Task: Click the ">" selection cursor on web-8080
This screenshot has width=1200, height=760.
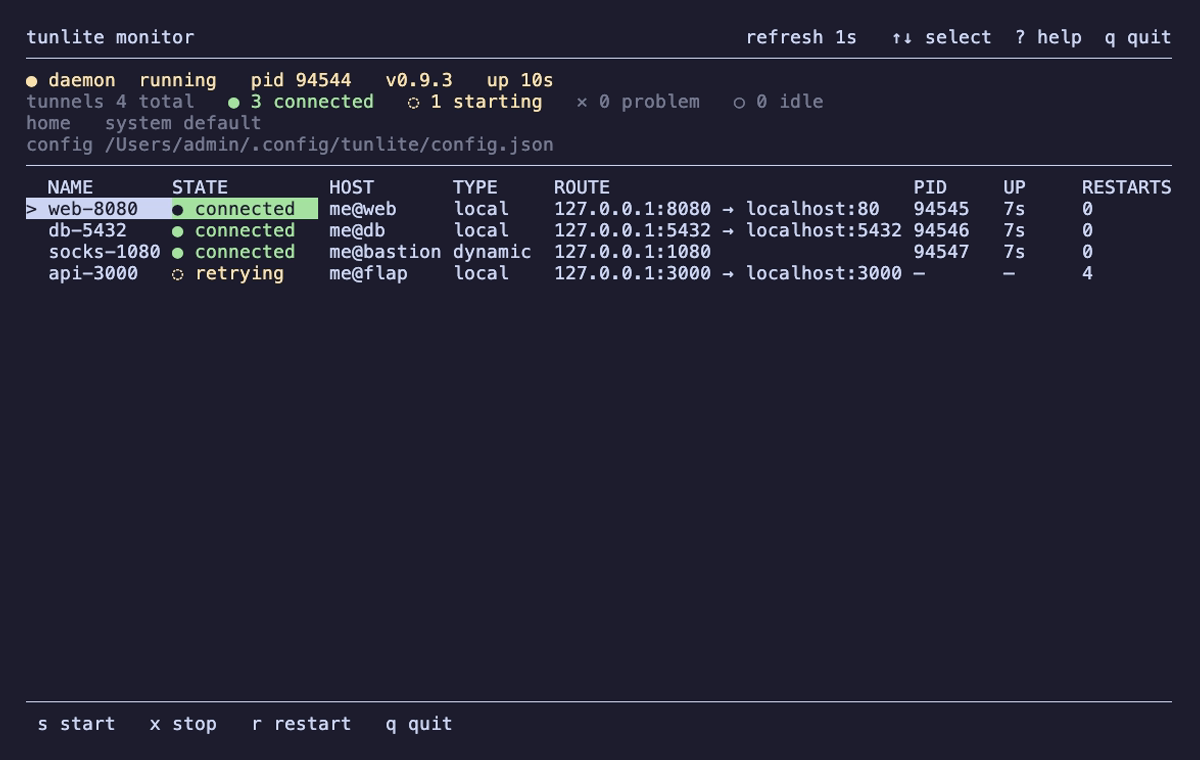Action: 31,209
